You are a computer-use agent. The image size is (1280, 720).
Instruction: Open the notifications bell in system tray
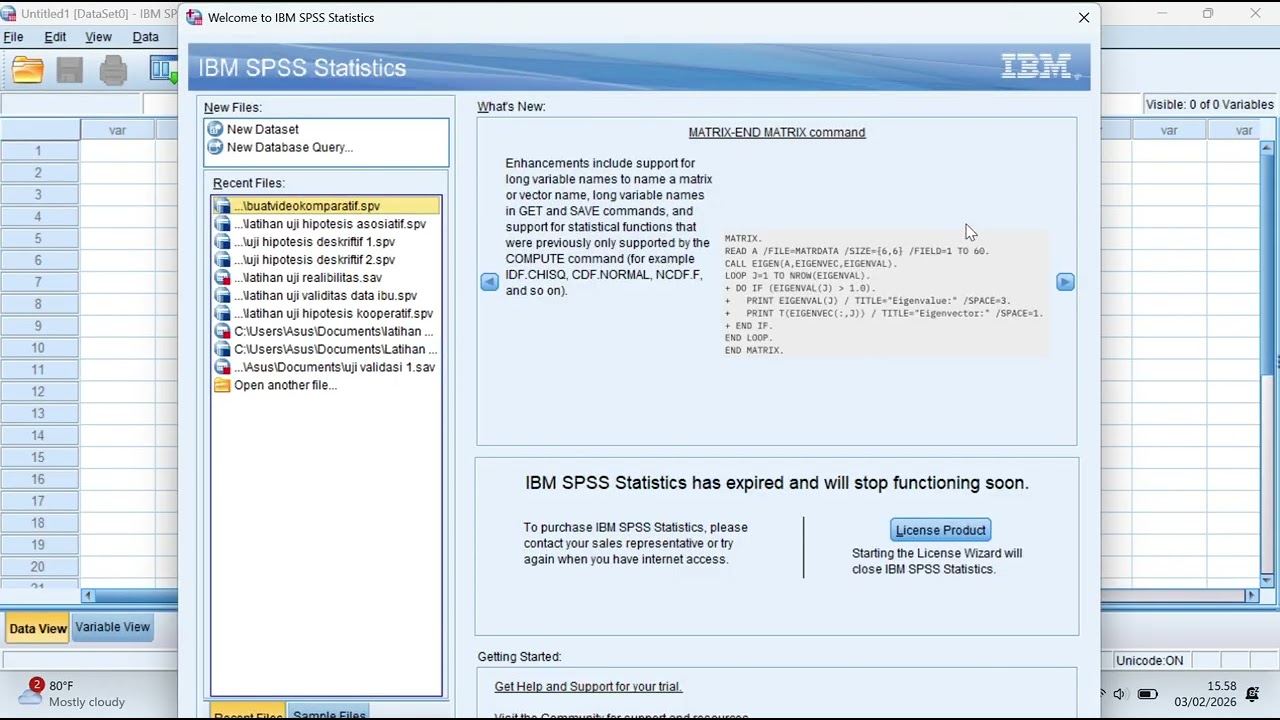pyautogui.click(x=1254, y=694)
